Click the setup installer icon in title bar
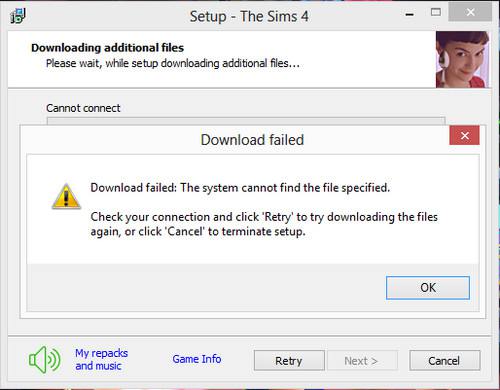500x390 pixels. (18, 16)
